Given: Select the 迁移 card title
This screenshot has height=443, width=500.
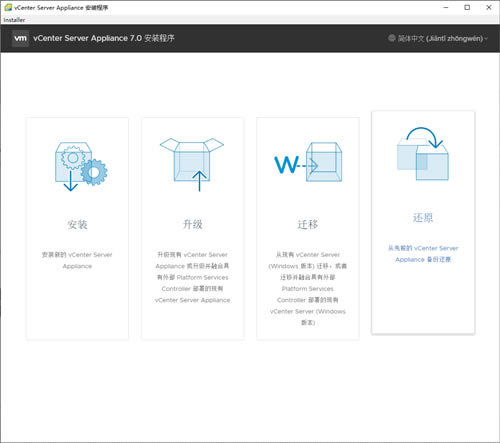Looking at the screenshot, I should [308, 224].
